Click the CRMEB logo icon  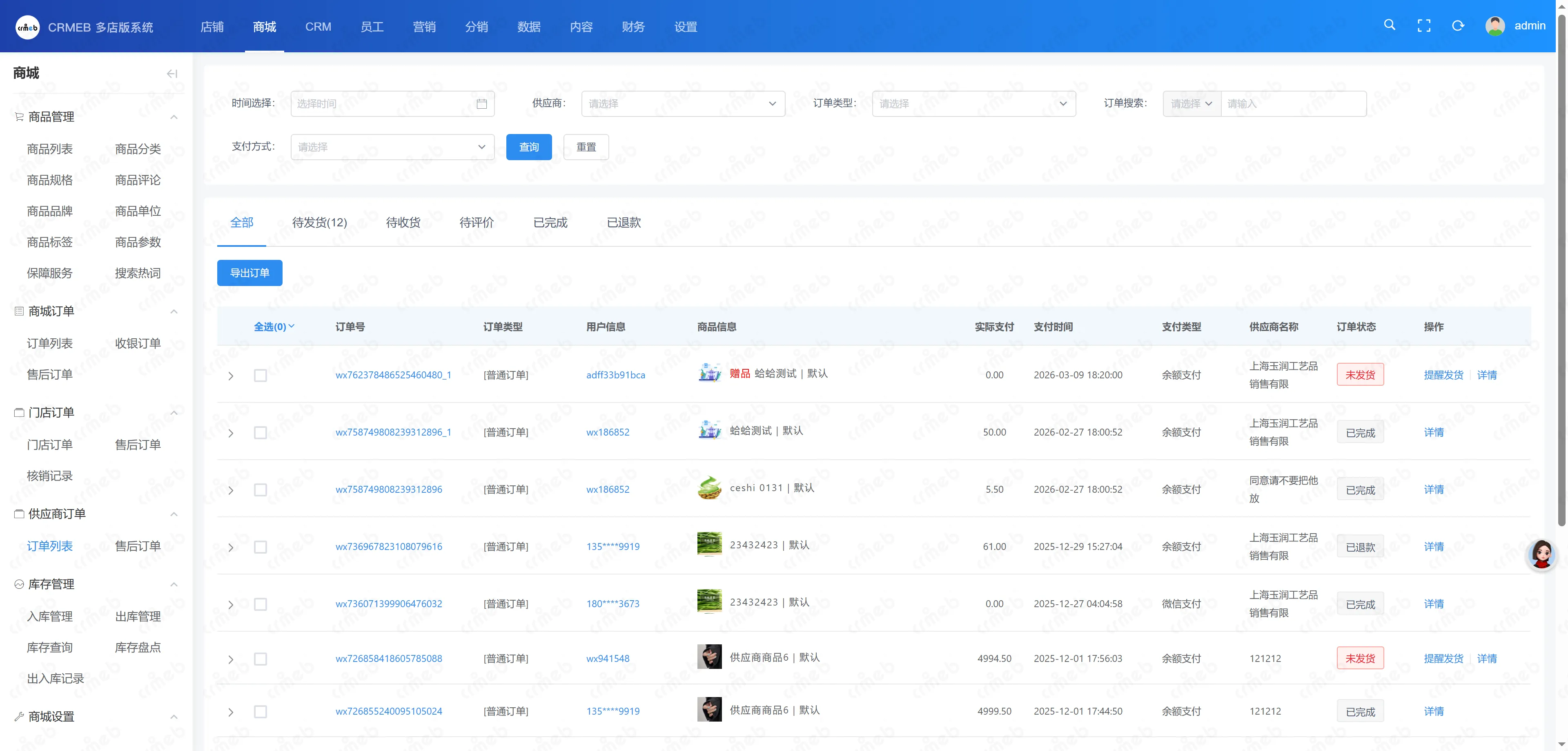[27, 27]
